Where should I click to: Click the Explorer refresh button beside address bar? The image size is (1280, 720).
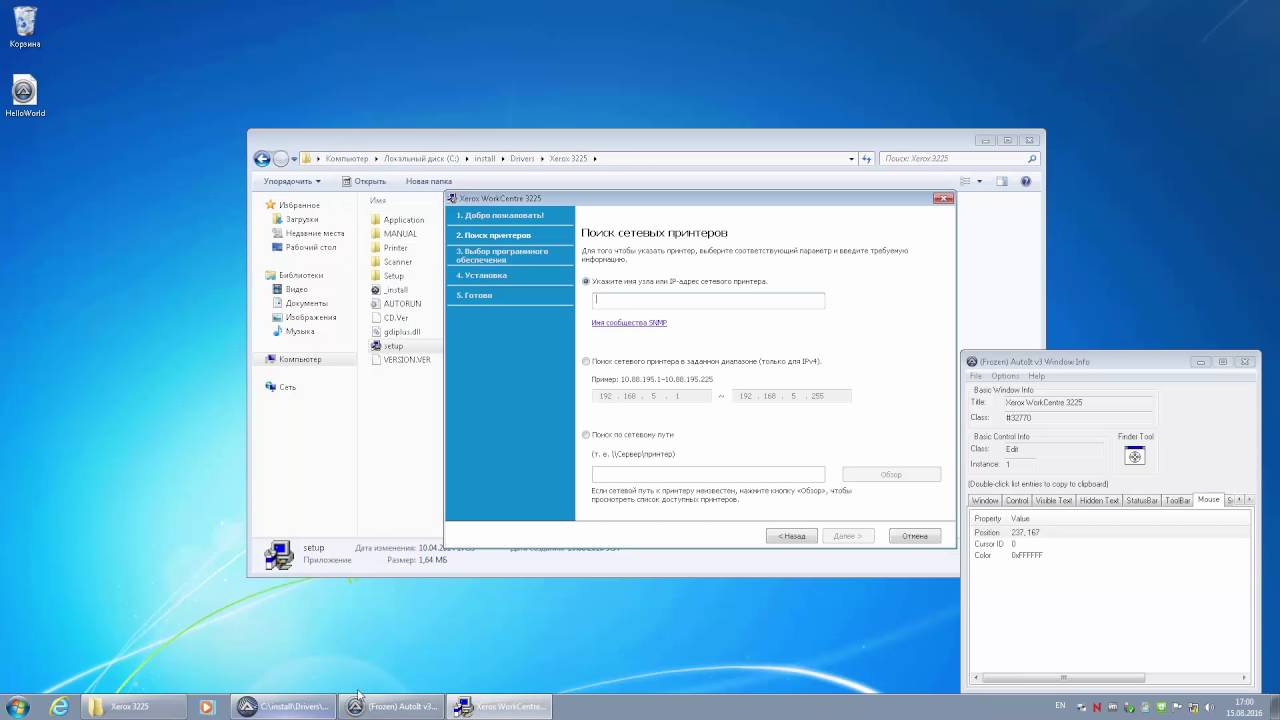(x=867, y=158)
